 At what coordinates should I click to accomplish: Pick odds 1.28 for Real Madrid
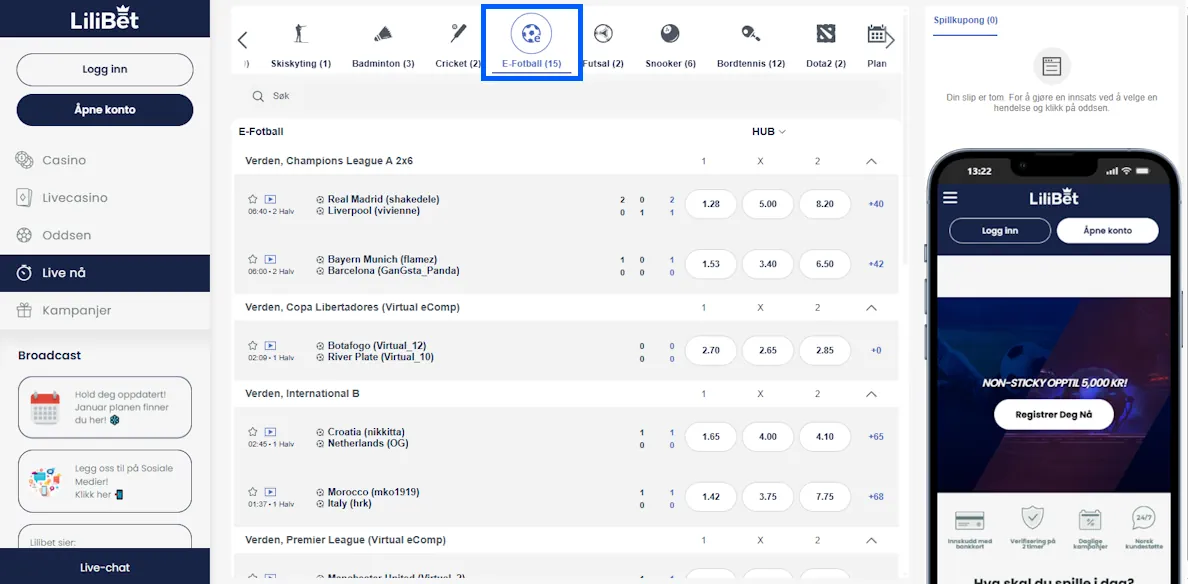click(x=710, y=203)
